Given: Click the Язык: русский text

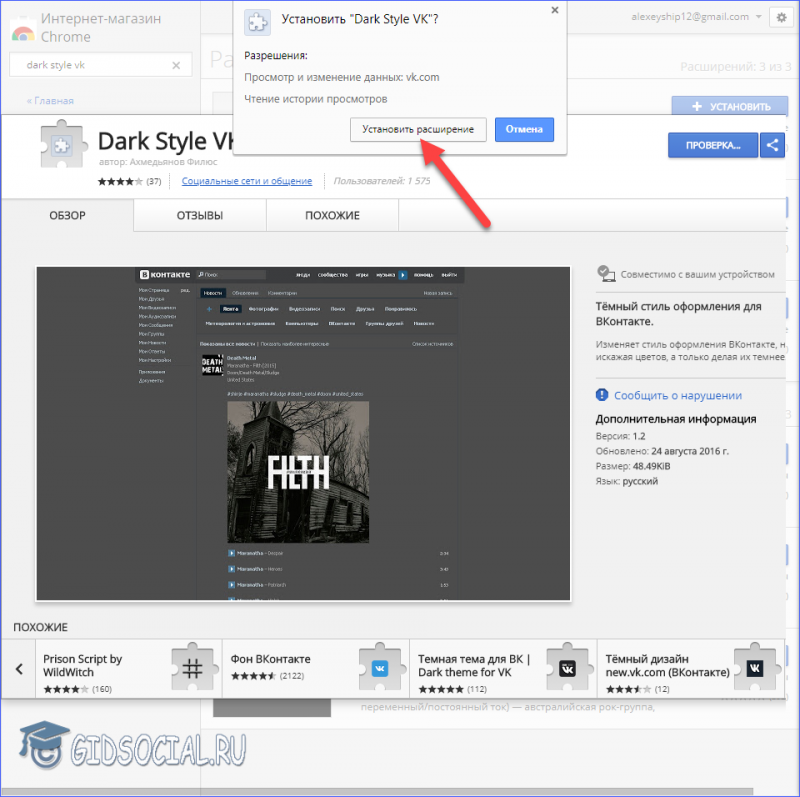Looking at the screenshot, I should coord(627,481).
